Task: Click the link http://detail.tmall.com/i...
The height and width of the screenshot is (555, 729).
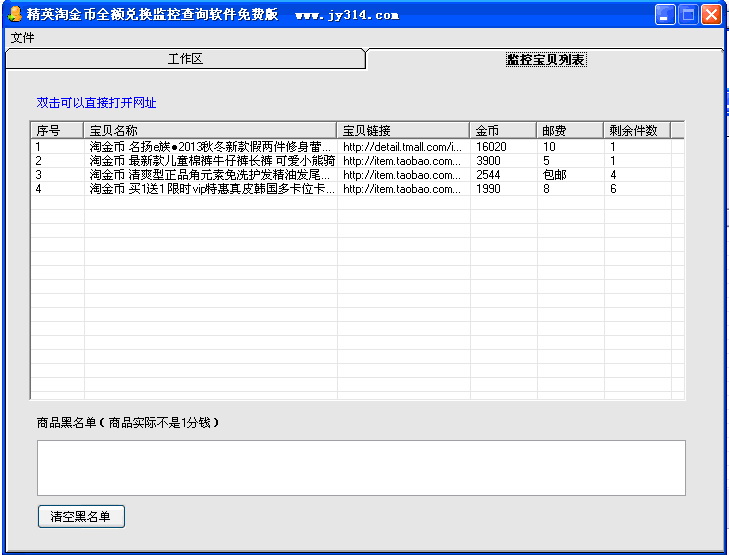Action: coord(403,147)
